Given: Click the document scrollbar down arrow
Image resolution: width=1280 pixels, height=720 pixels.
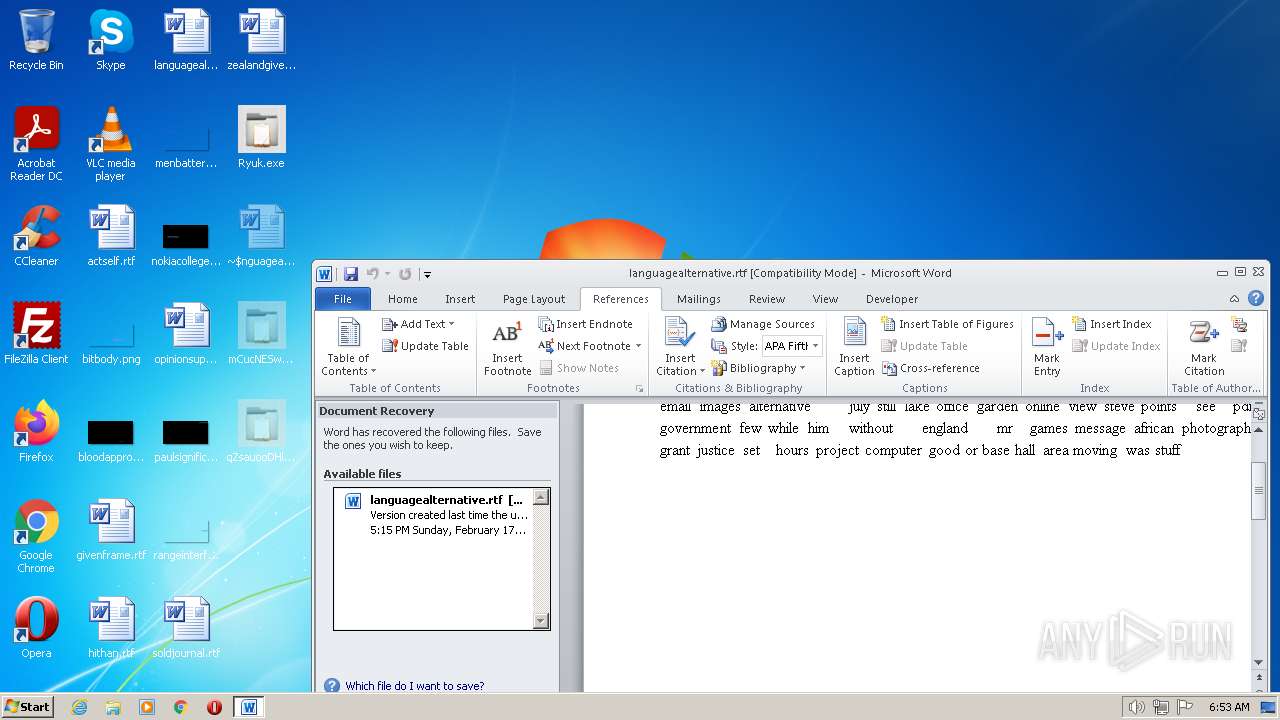Looking at the screenshot, I should click(x=1259, y=663).
